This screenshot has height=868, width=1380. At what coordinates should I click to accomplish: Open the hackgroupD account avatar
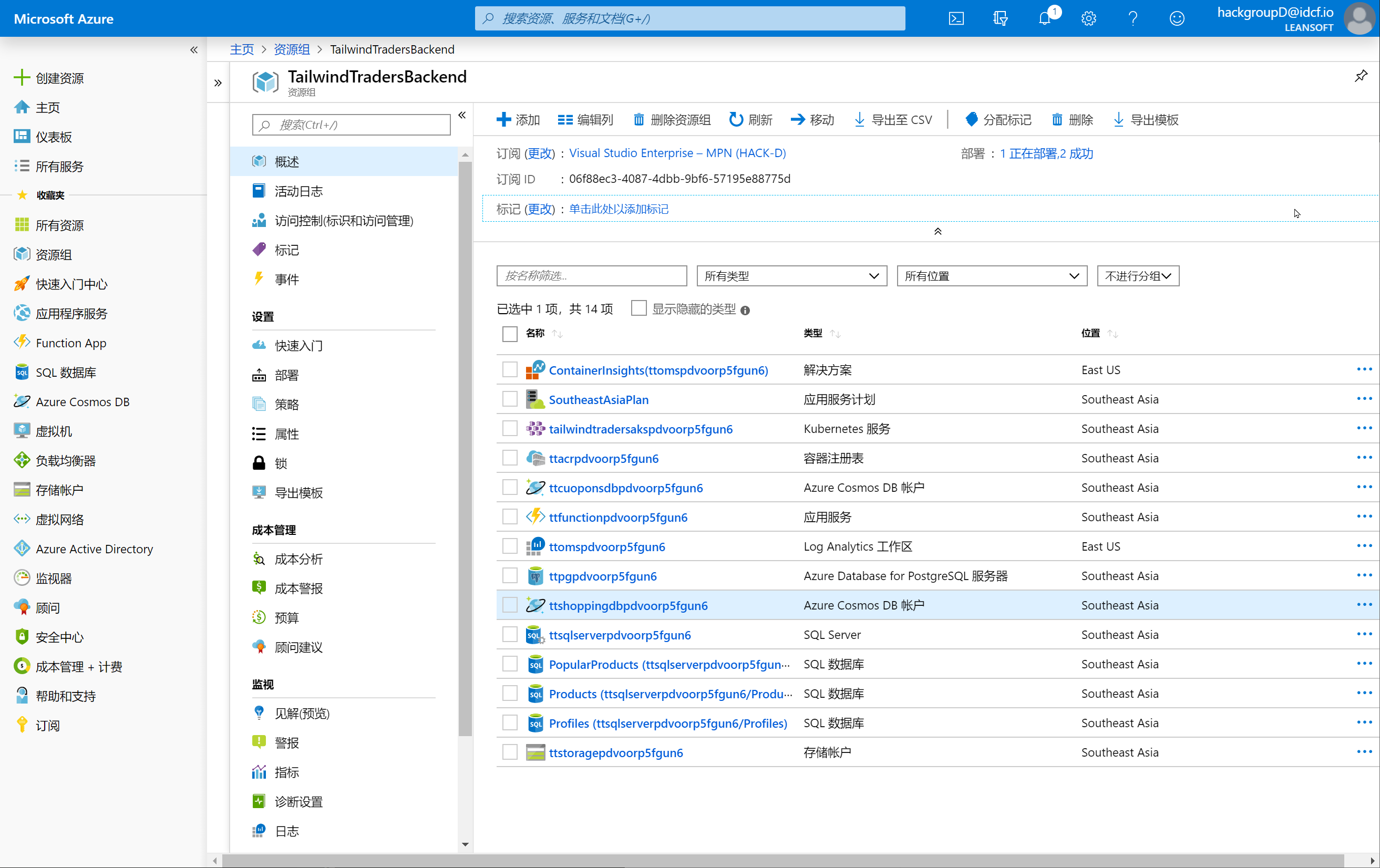1360,18
